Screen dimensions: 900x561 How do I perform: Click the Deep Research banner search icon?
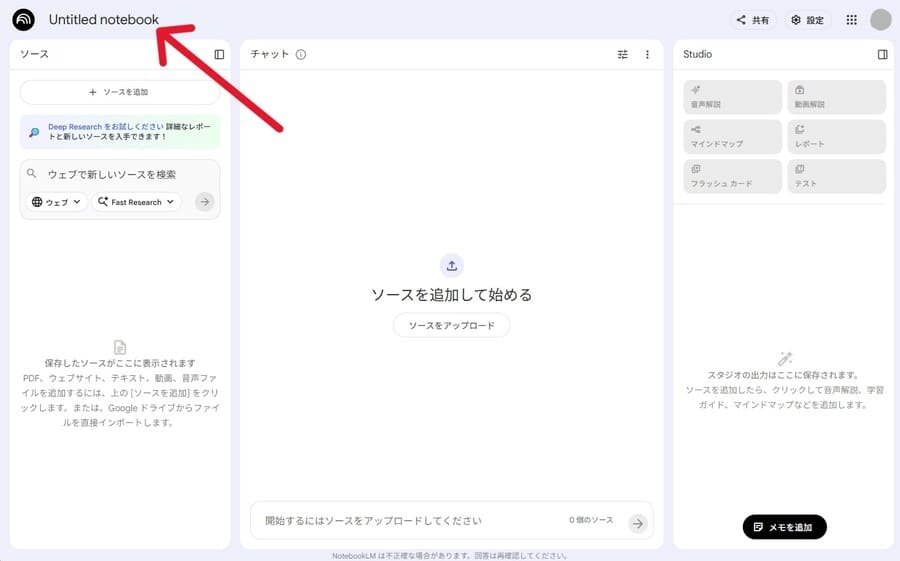tap(34, 132)
